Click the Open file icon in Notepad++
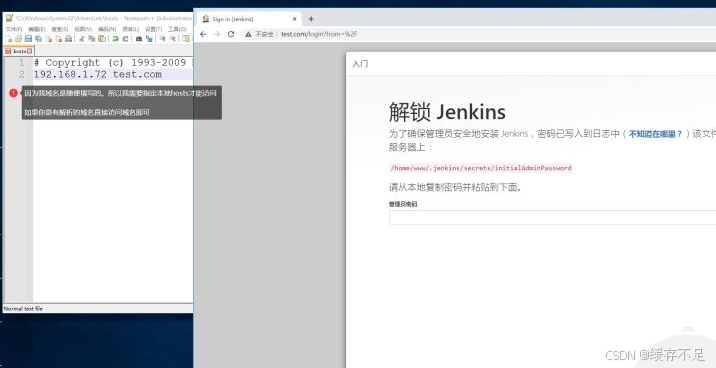The width and height of the screenshot is (716, 368). [18, 39]
